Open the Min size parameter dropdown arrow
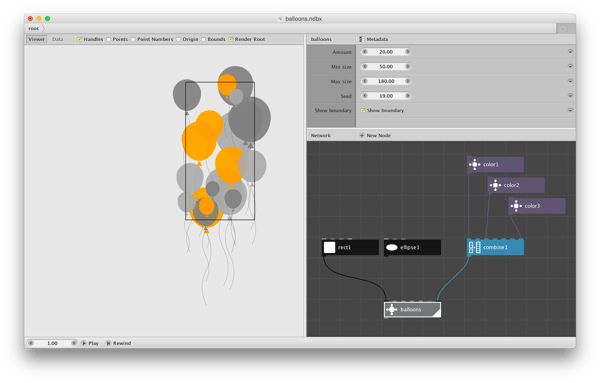This screenshot has width=600, height=383. 570,67
